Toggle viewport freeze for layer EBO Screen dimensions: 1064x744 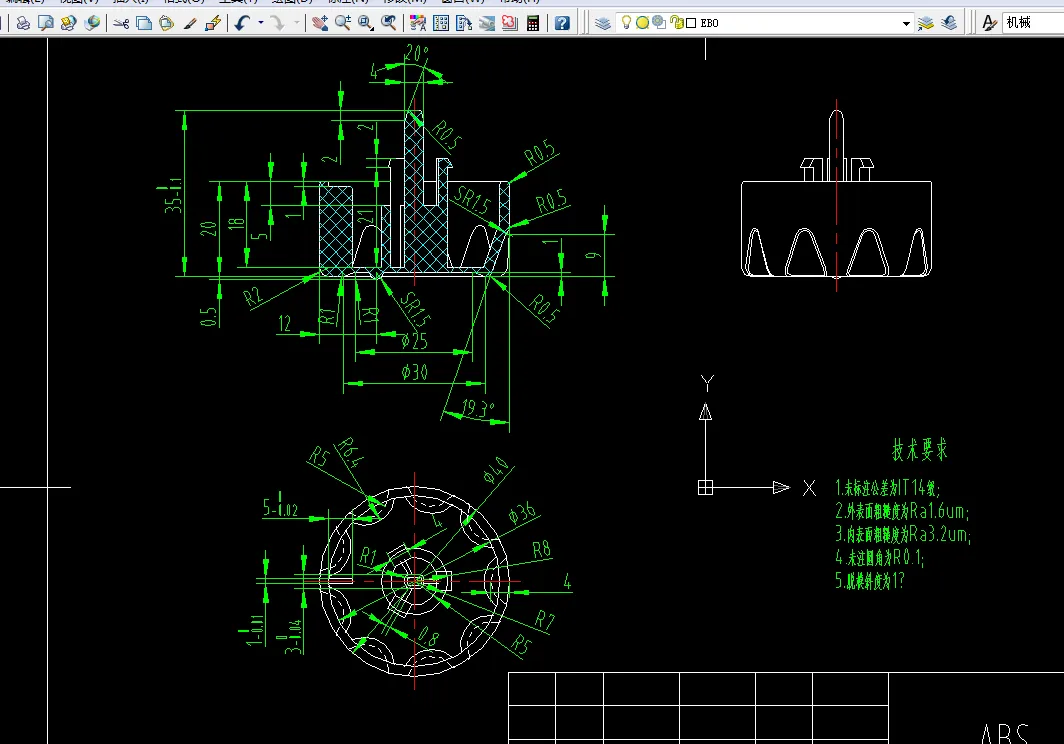[659, 22]
